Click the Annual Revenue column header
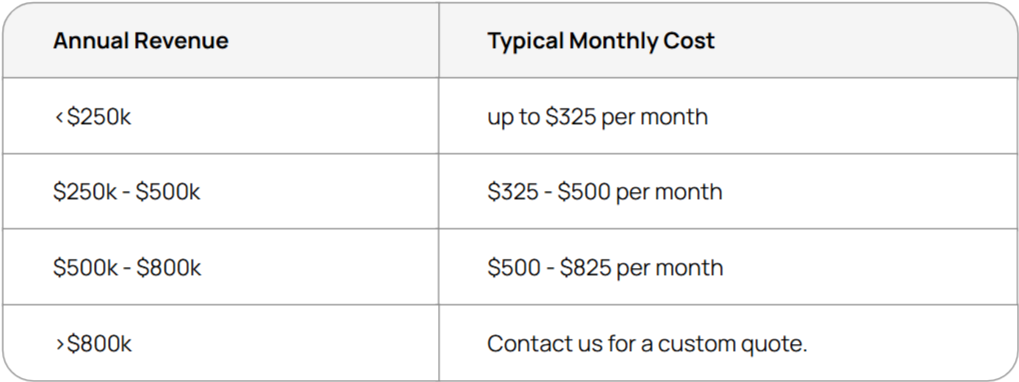Viewport: 1019px width, 382px height. point(140,41)
